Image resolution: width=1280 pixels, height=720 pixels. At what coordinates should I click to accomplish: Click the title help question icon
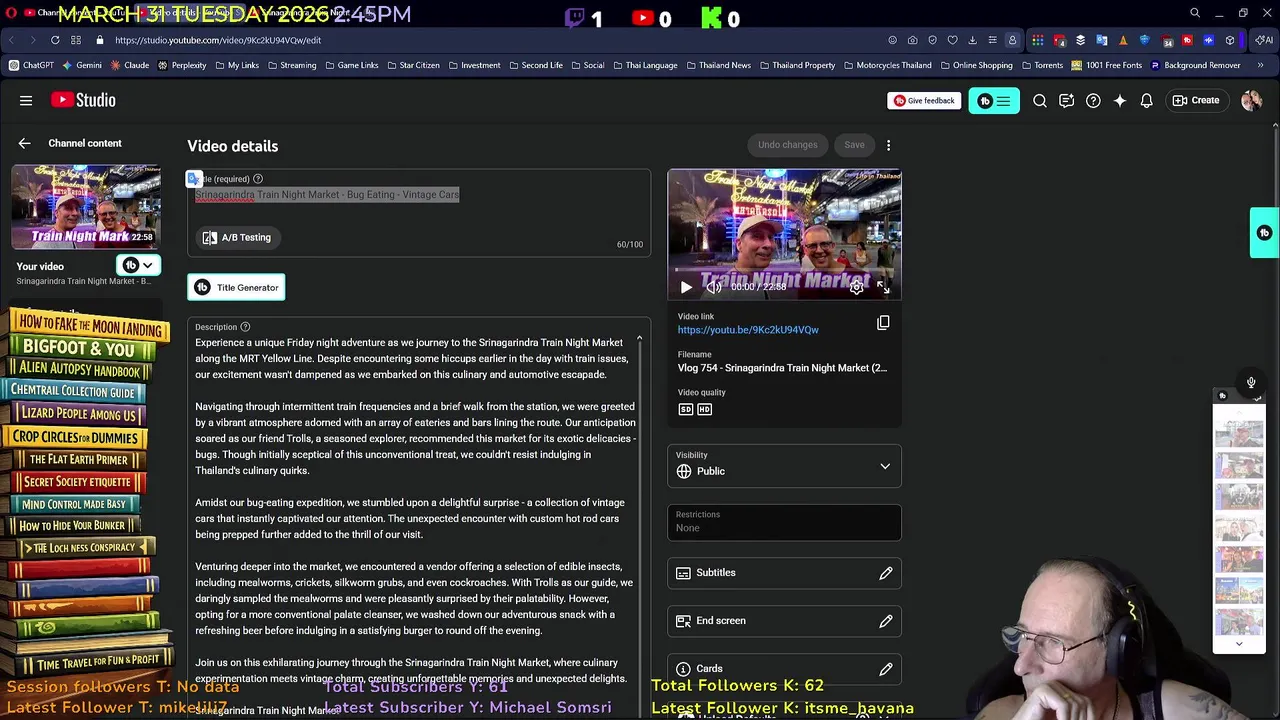(258, 179)
